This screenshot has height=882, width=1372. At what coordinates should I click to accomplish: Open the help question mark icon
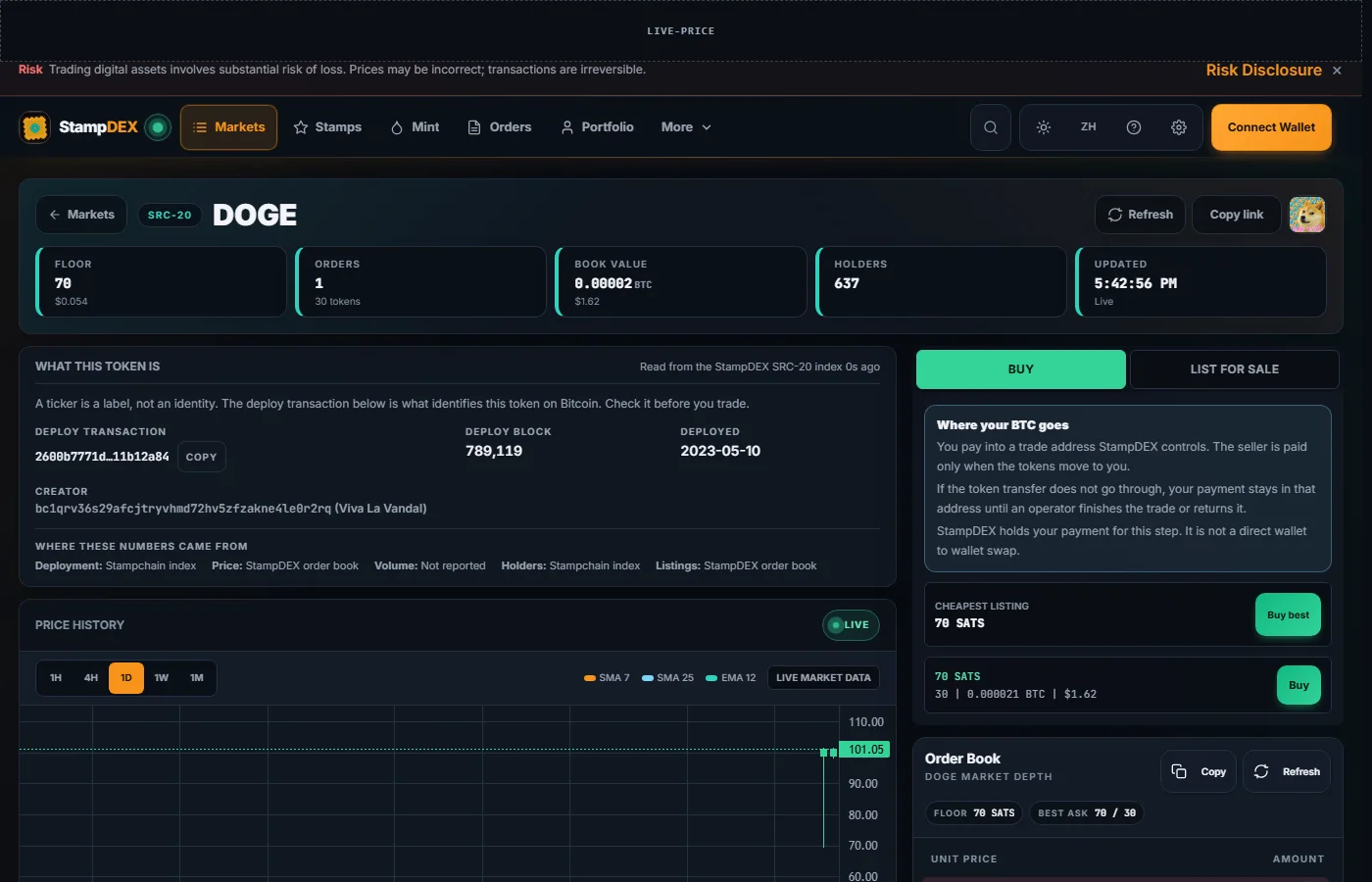[x=1134, y=127]
